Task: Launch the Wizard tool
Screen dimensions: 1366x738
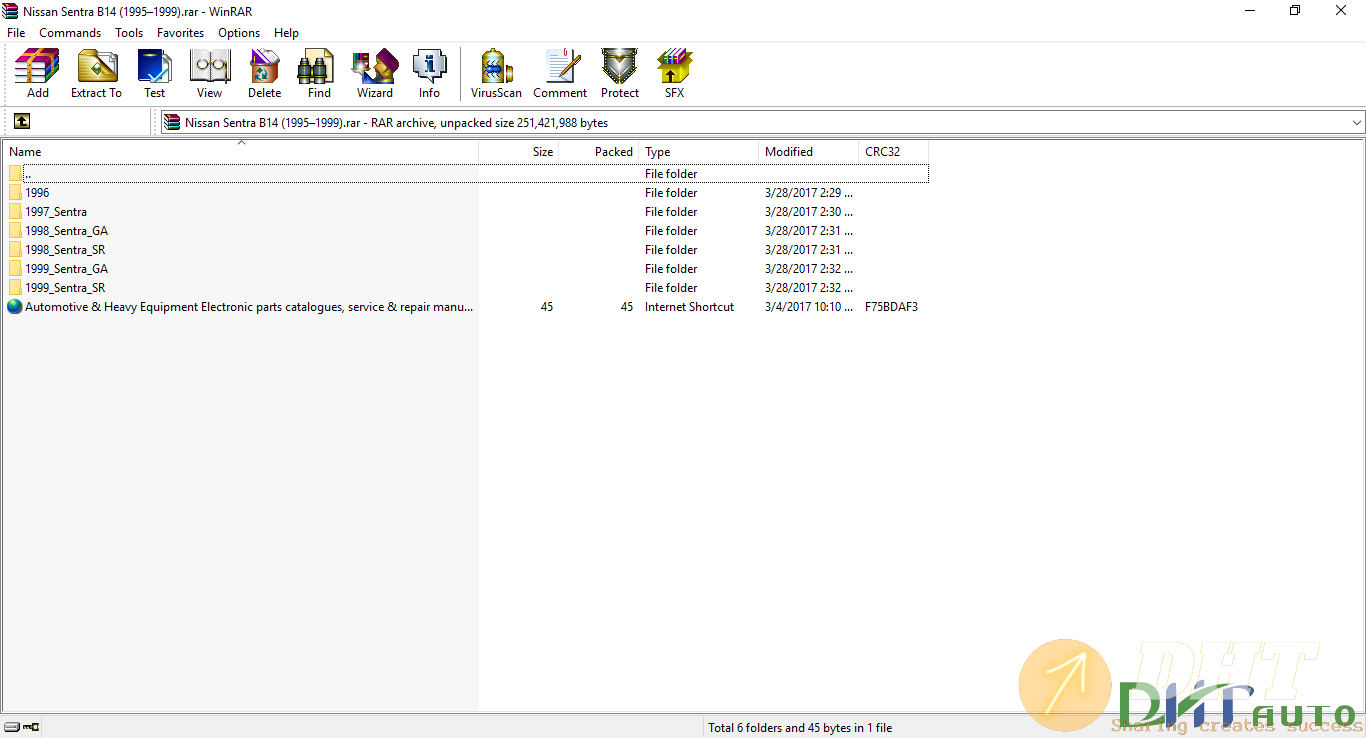Action: point(375,74)
